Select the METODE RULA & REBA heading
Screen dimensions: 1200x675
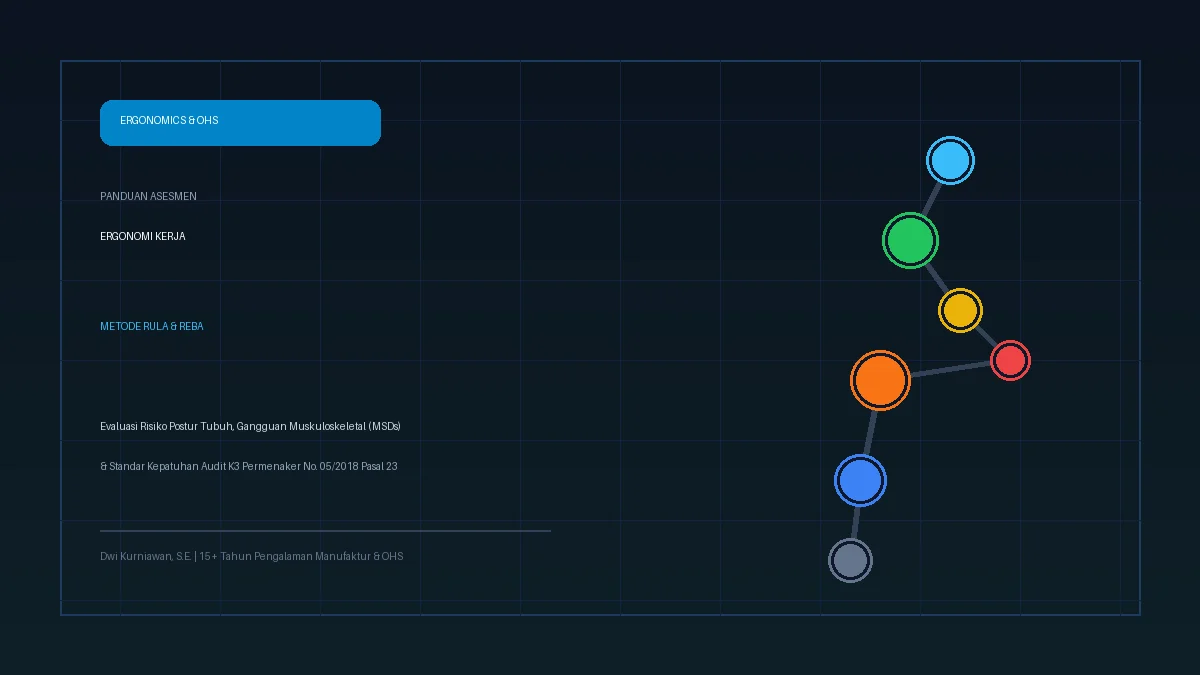152,327
